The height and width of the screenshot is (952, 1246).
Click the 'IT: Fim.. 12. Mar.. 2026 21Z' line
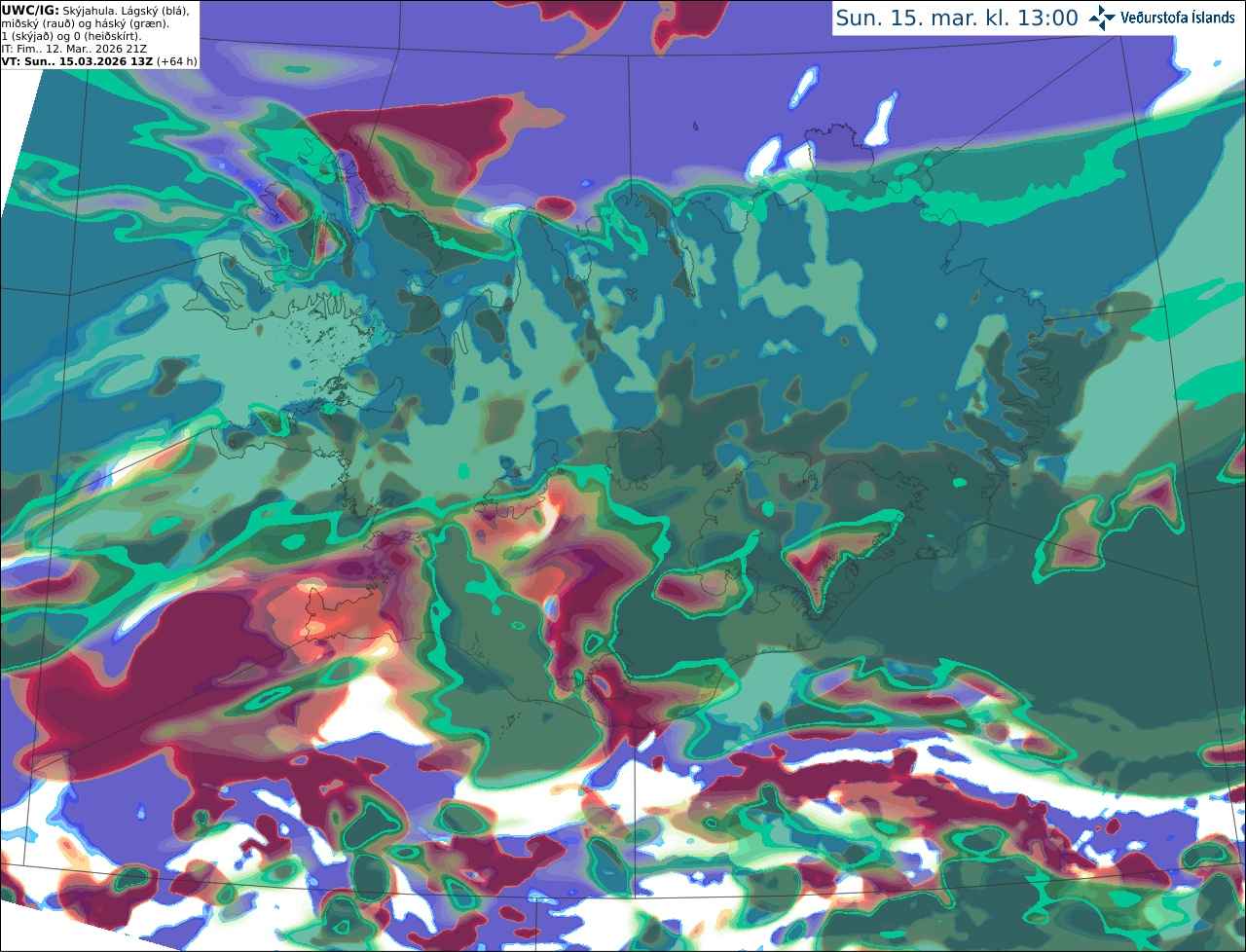click(x=76, y=49)
